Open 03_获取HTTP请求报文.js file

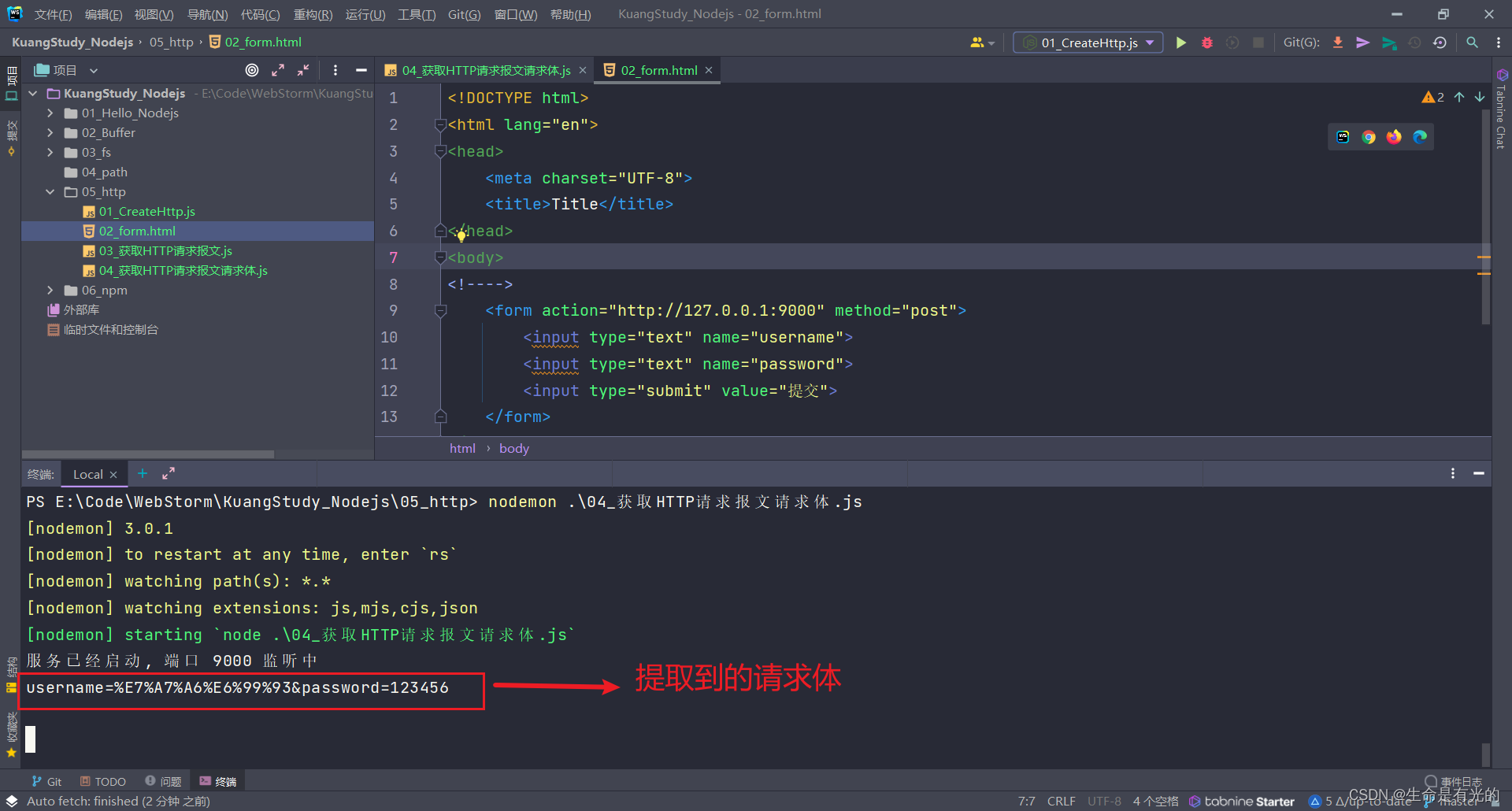pyautogui.click(x=165, y=250)
